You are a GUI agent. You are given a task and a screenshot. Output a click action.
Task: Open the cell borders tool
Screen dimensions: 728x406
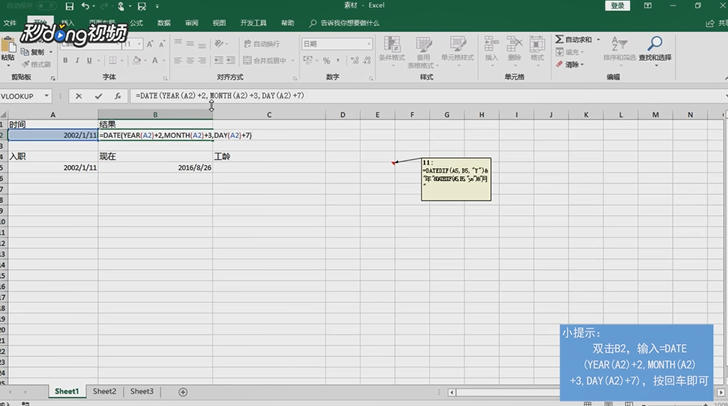pyautogui.click(x=113, y=60)
